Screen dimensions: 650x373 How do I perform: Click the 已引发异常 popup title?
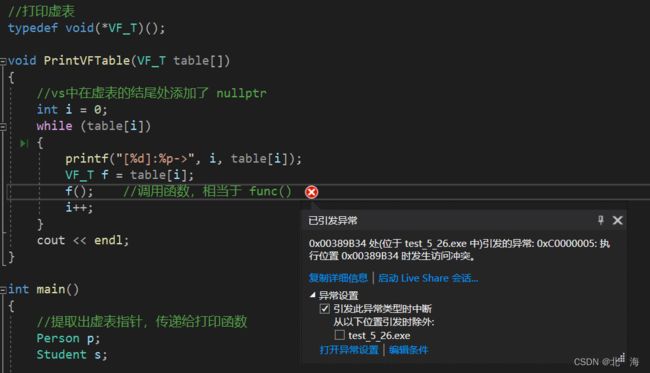[333, 220]
